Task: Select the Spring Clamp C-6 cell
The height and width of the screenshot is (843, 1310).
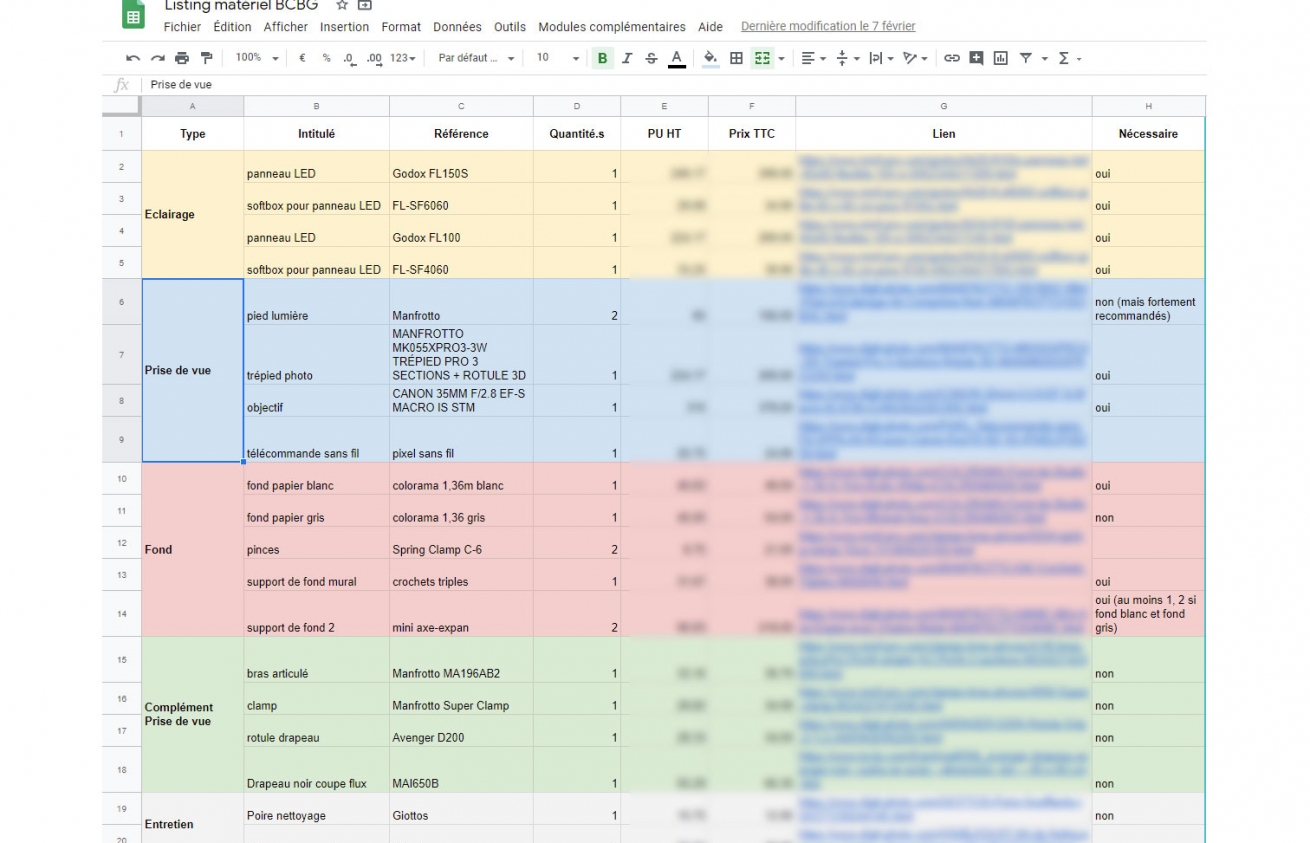Action: [x=461, y=543]
